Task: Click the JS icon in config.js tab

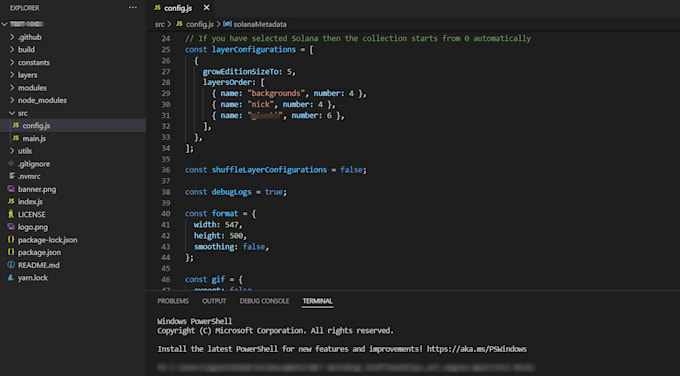Action: point(157,7)
